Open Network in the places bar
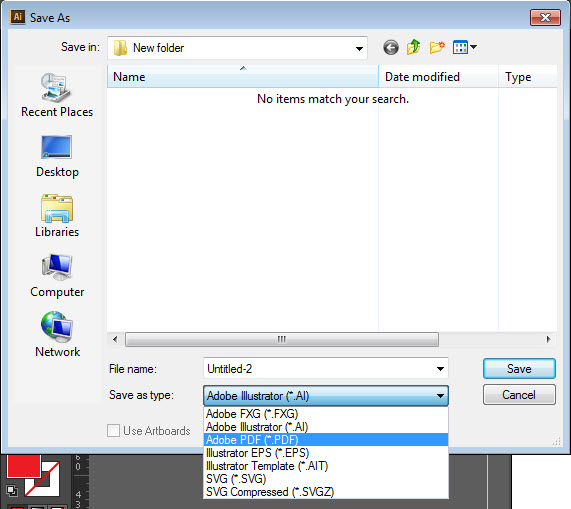Screen dimensions: 571x509 coord(57,335)
